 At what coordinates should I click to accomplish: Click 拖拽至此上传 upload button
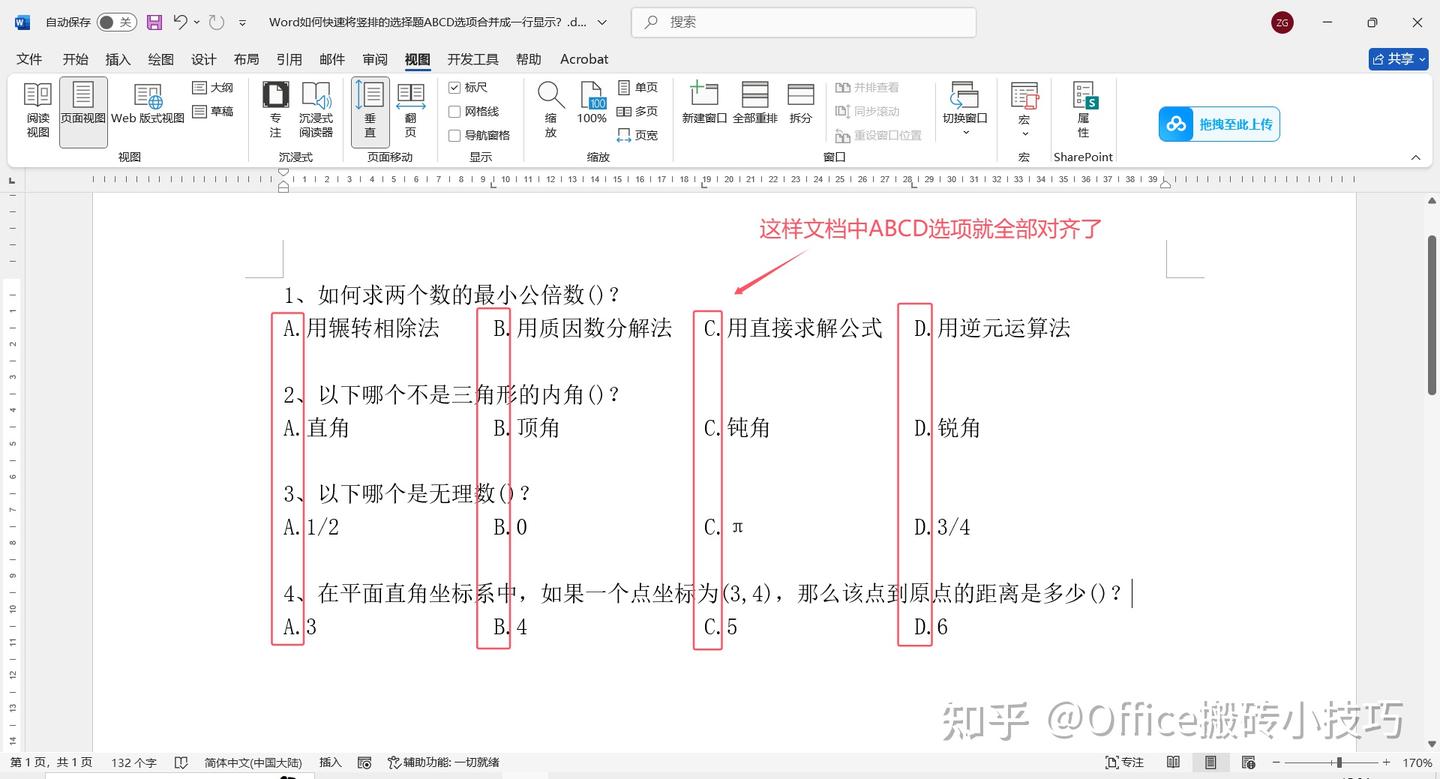1218,124
